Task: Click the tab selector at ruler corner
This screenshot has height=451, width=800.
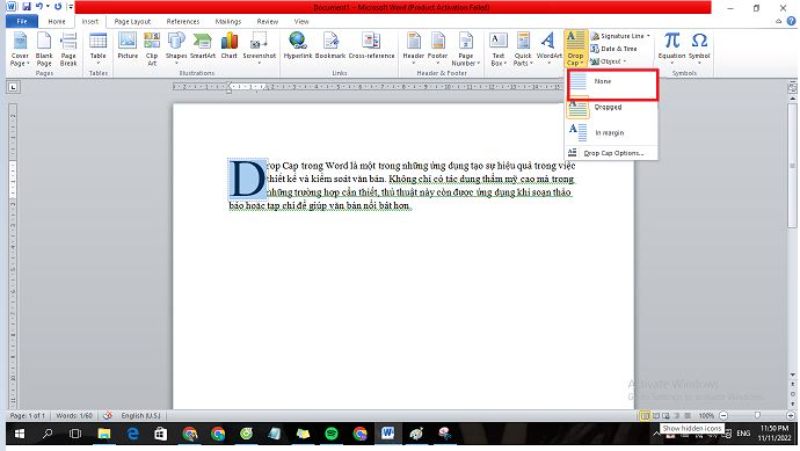Action: 13,87
